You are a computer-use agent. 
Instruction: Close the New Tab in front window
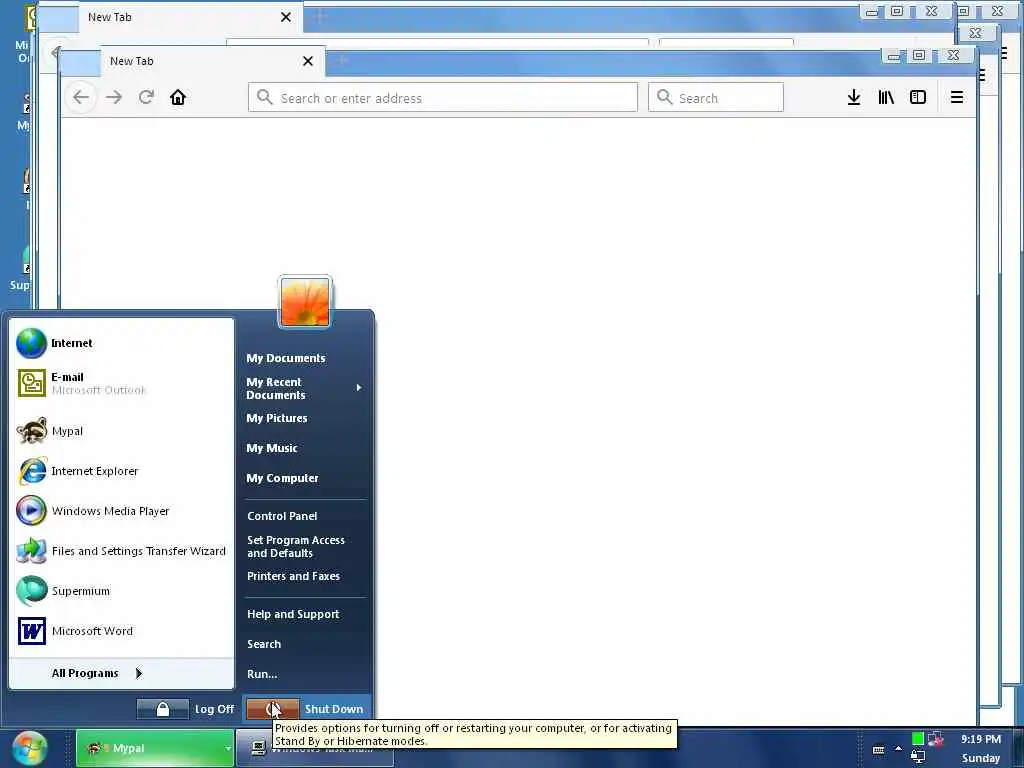tap(308, 61)
